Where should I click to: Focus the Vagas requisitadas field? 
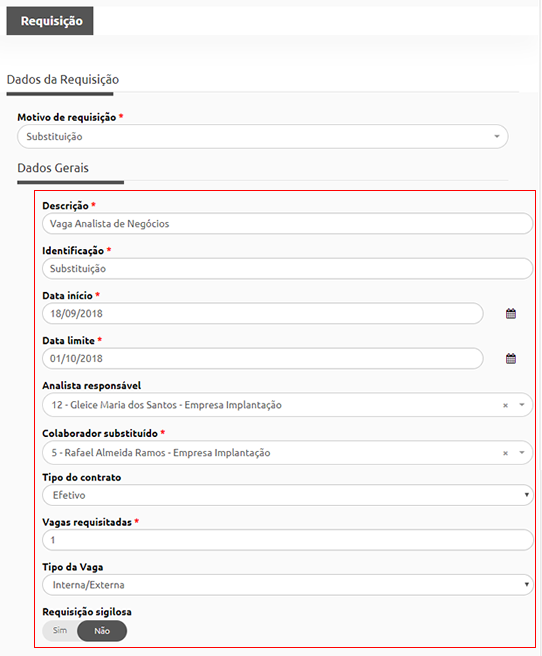coord(288,540)
